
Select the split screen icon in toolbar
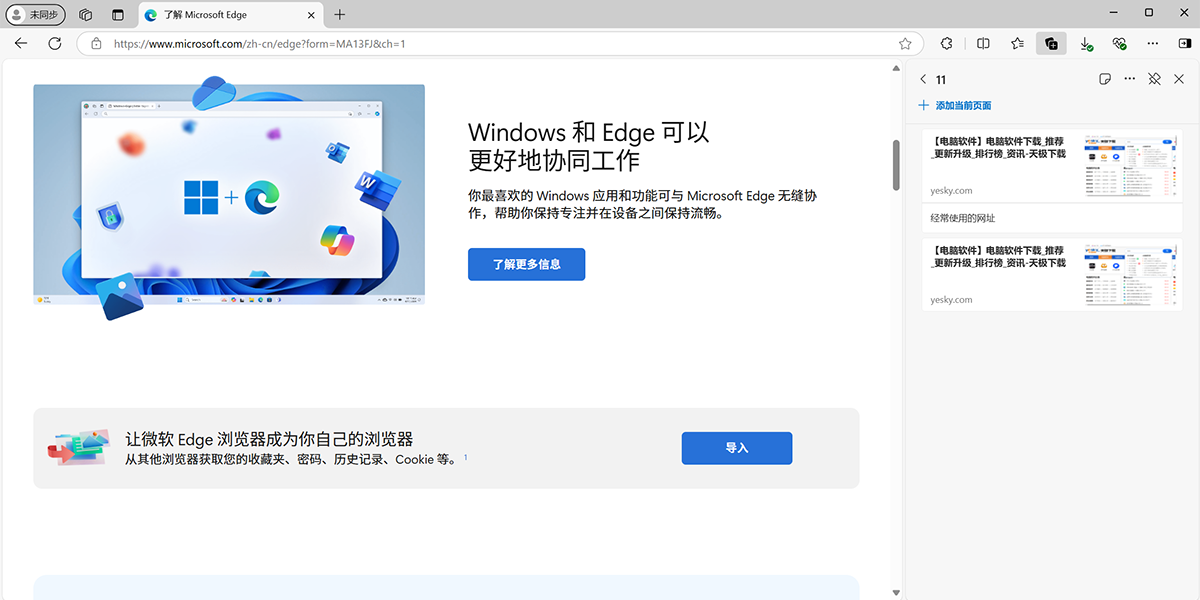click(x=983, y=43)
